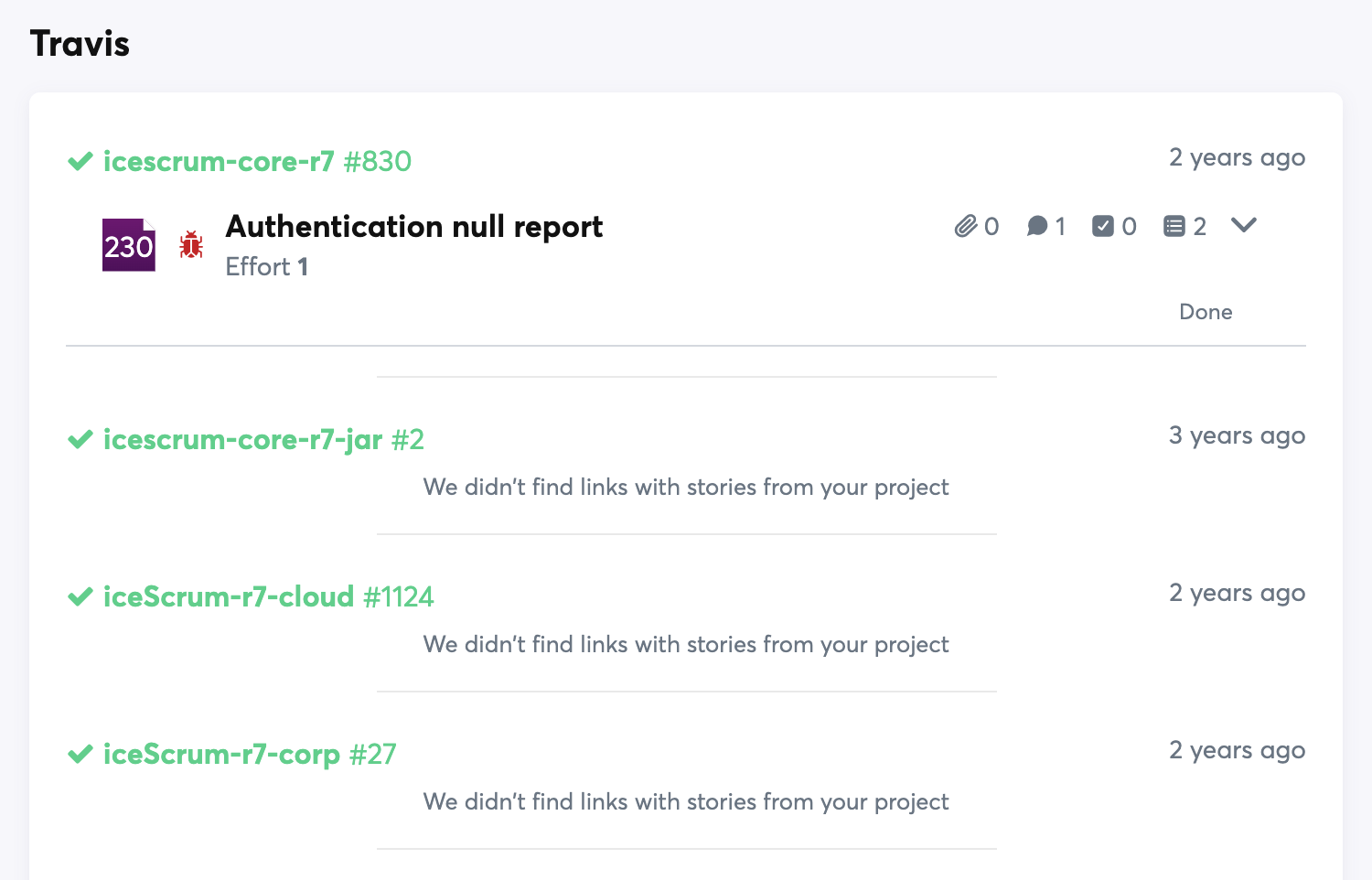The width and height of the screenshot is (1372, 880).
Task: Click the passed build icon for iceScrum-r7-corp
Action: [80, 754]
